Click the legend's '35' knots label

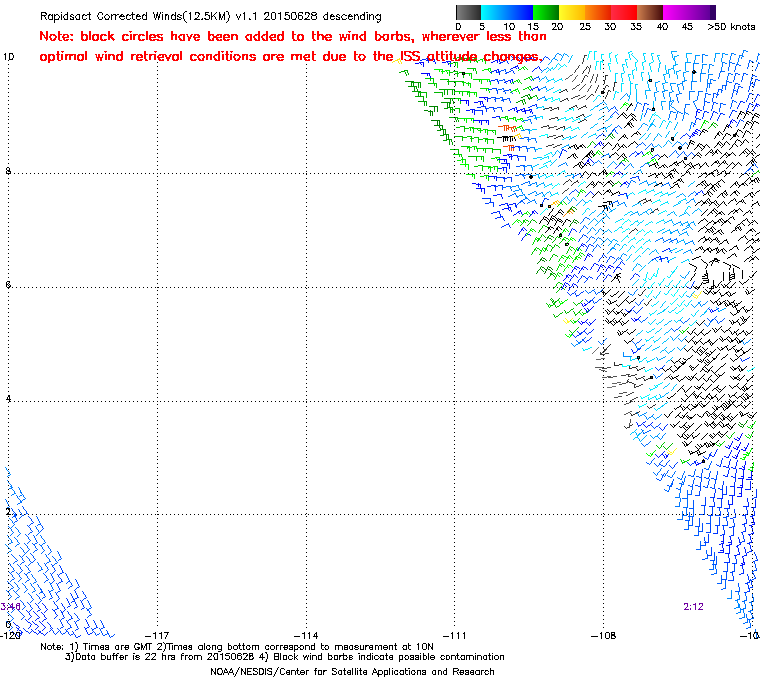pos(636,27)
